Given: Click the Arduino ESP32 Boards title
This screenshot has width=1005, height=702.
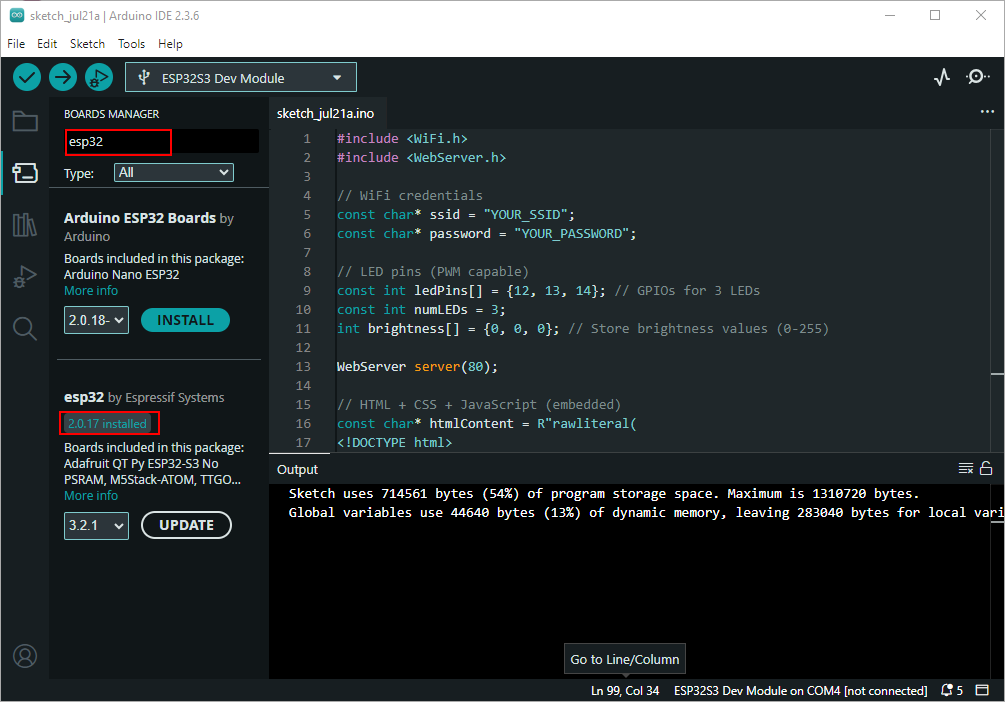Looking at the screenshot, I should click(140, 218).
